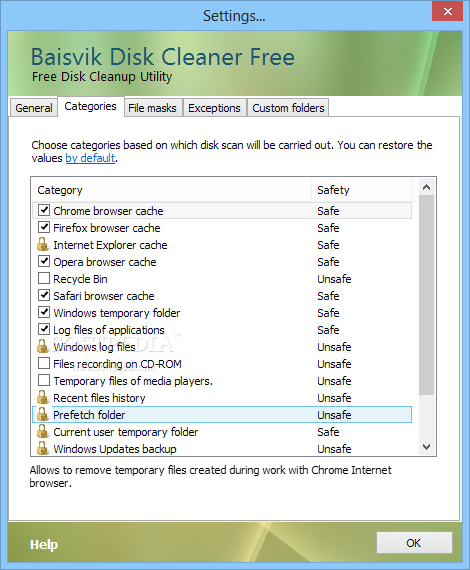Uncheck Safari browser cache checkbox
The image size is (470, 570).
44,295
